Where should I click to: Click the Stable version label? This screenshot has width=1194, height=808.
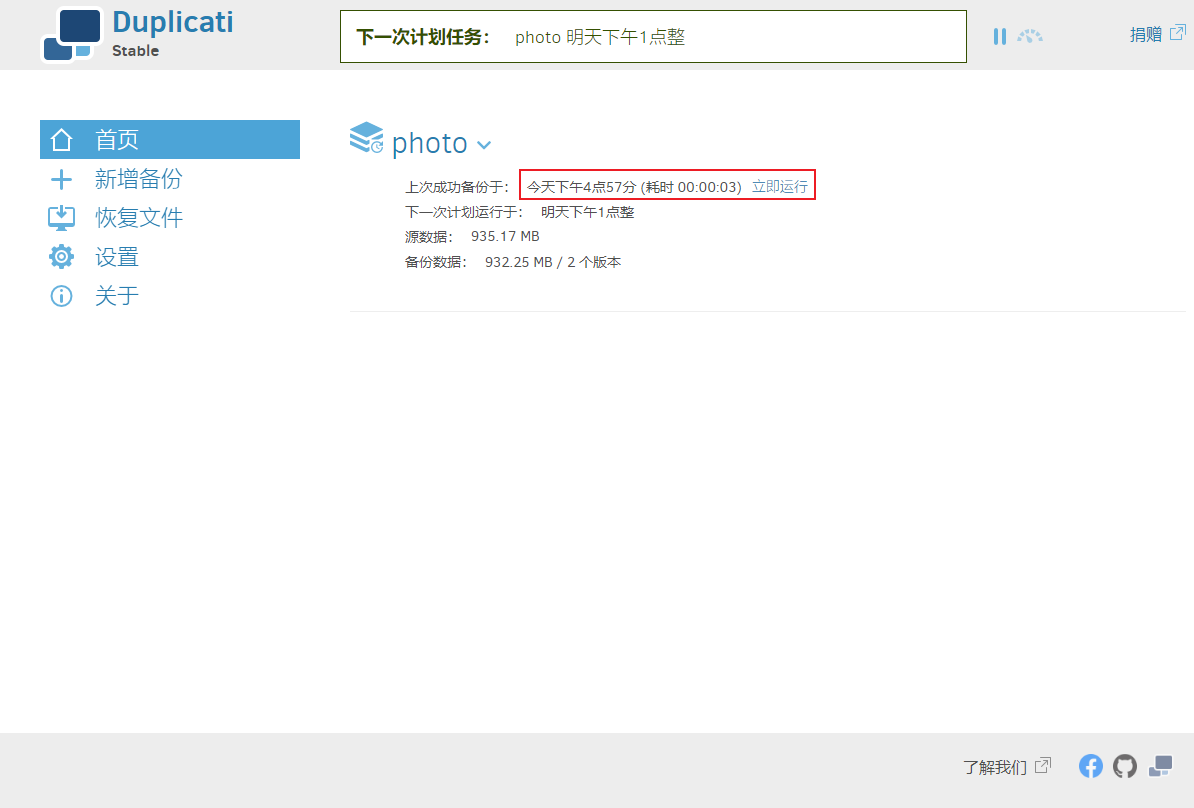(x=136, y=51)
